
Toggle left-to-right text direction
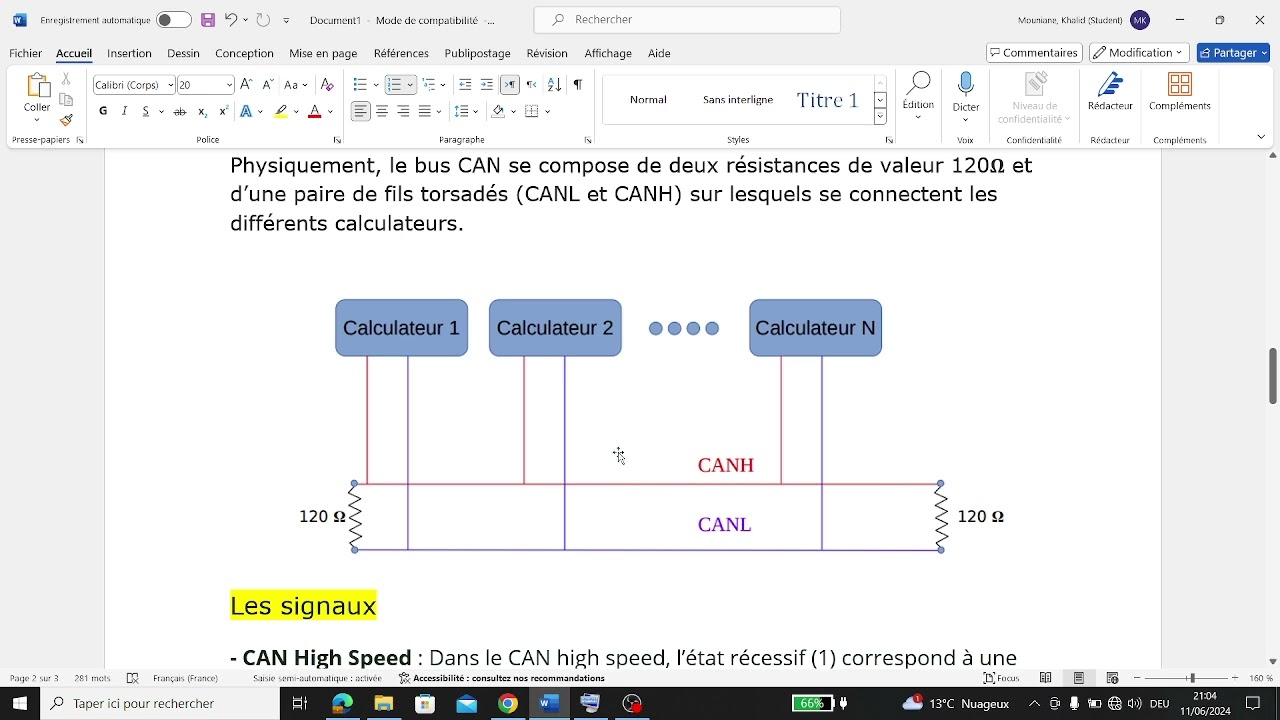pyautogui.click(x=510, y=85)
